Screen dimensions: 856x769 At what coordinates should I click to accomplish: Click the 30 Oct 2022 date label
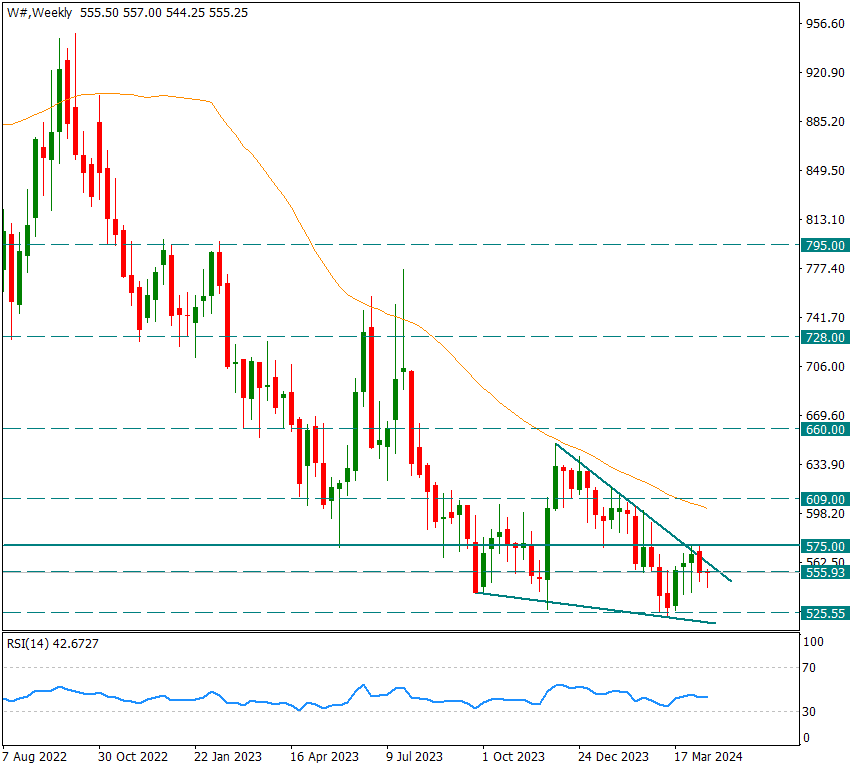pos(133,756)
